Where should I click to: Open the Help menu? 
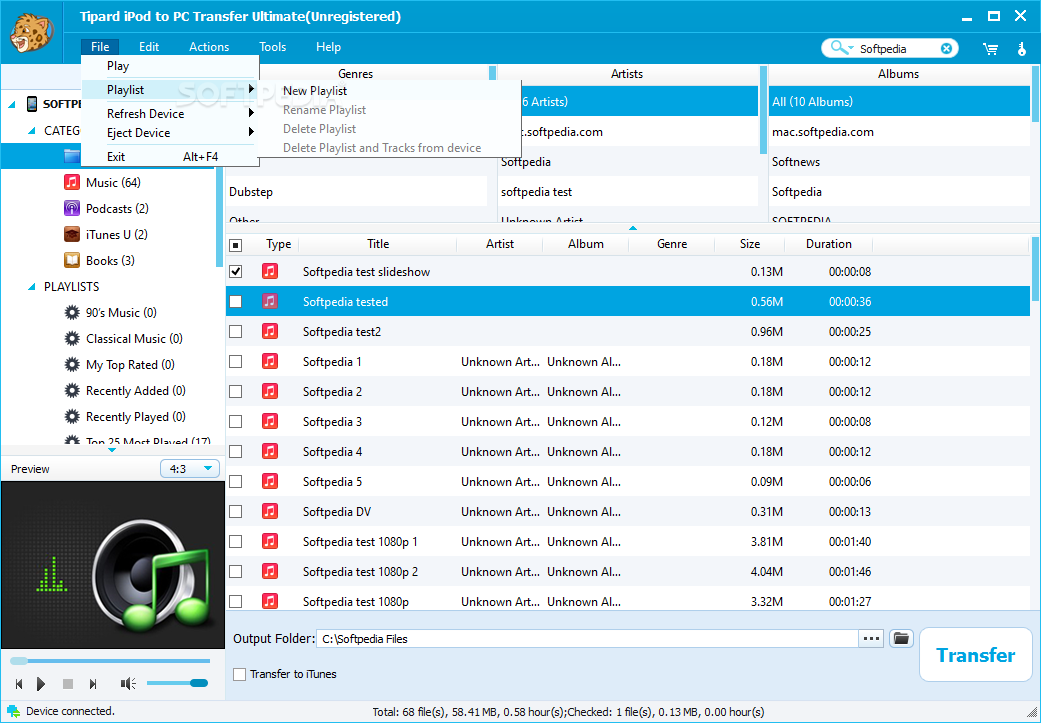point(328,46)
